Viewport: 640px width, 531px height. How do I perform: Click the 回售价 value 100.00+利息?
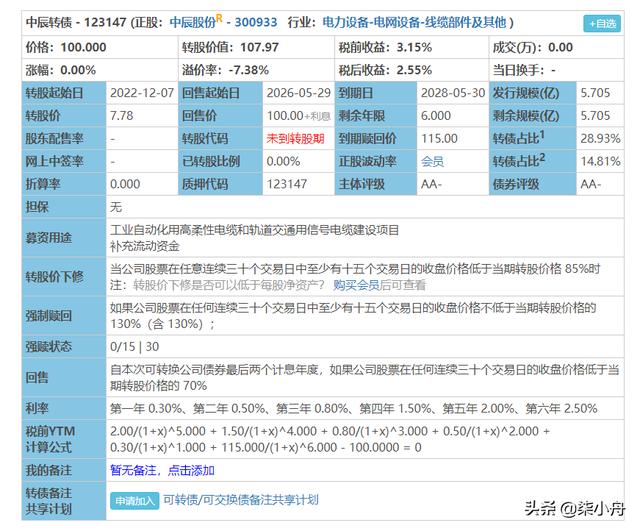coord(298,116)
